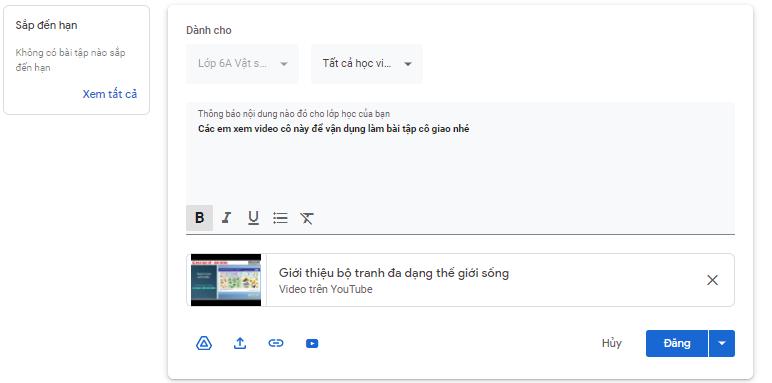Viewport: 772px width, 383px height.
Task: Add a YouTube video attachment
Action: (x=312, y=344)
